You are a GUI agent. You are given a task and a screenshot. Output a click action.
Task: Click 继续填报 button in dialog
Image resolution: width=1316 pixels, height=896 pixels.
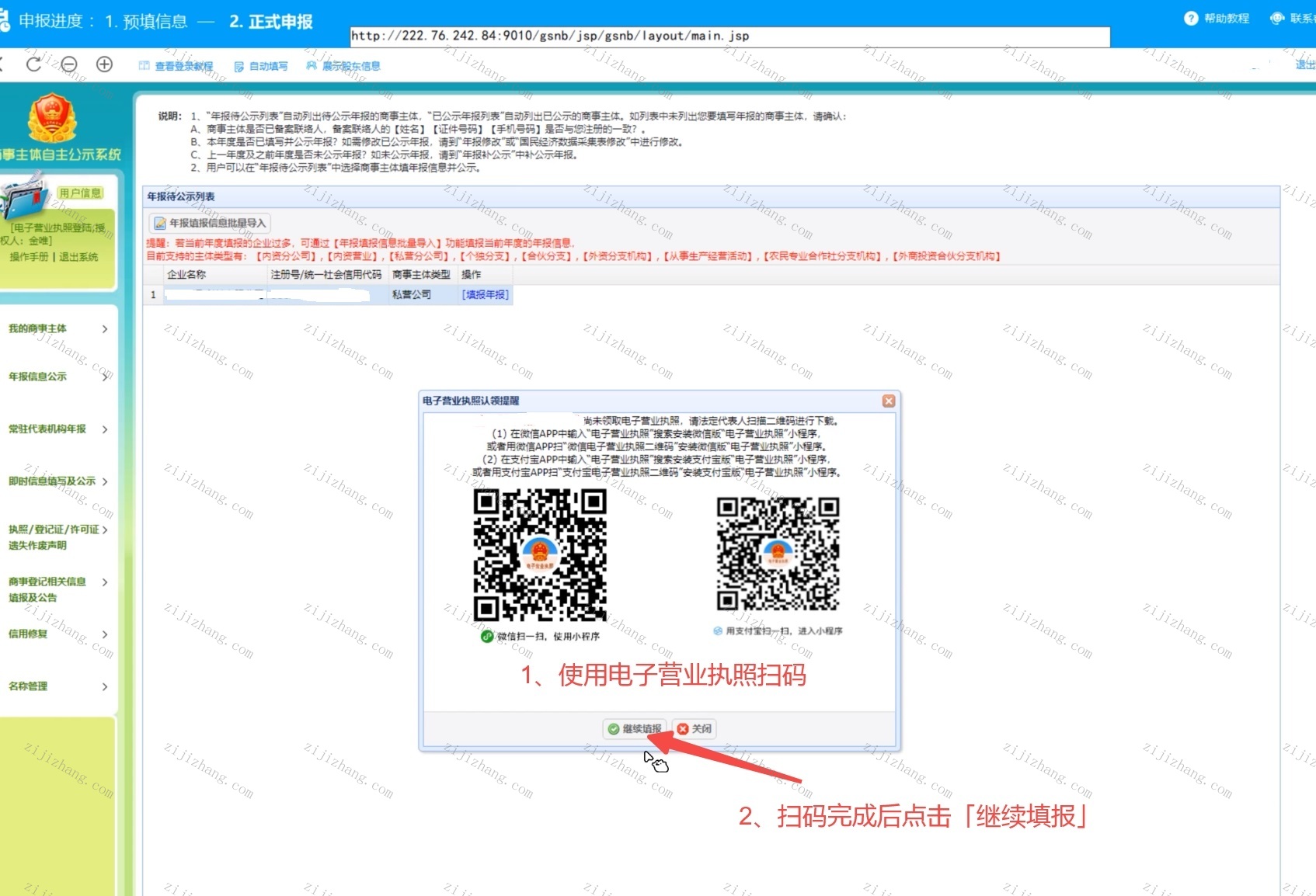[635, 728]
